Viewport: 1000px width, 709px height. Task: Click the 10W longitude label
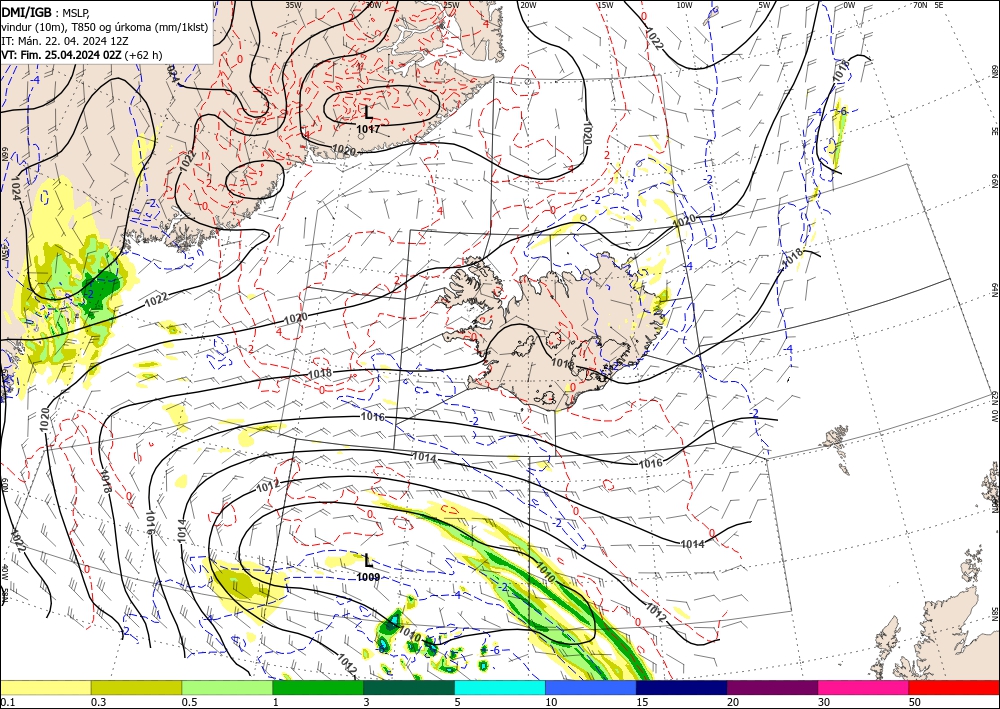click(x=684, y=5)
